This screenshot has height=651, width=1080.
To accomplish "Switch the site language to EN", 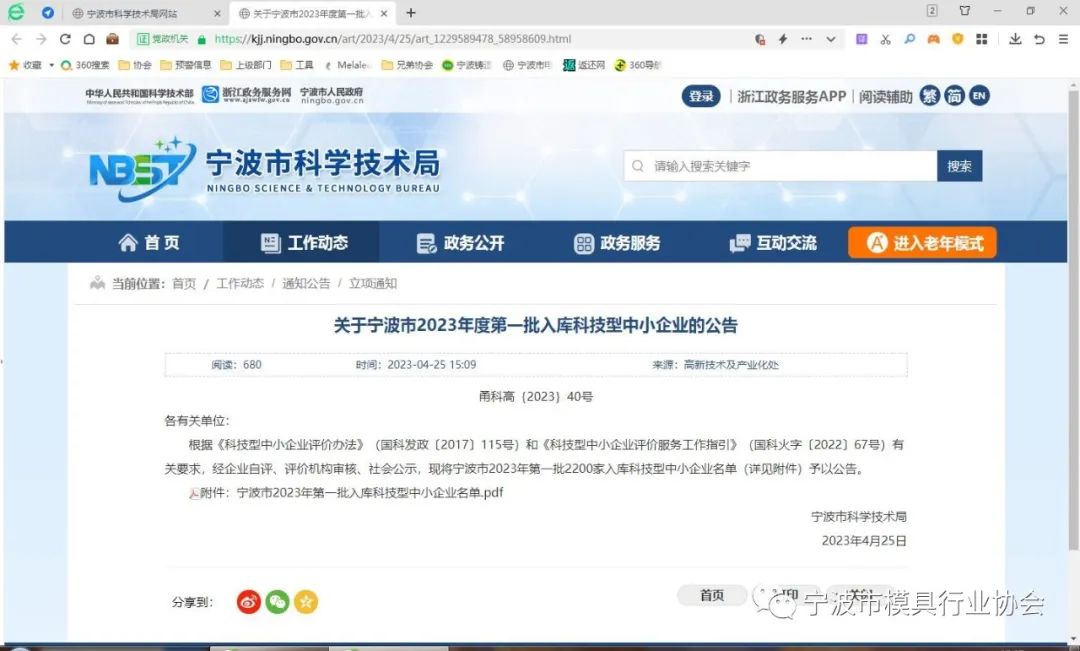I will coord(978,95).
